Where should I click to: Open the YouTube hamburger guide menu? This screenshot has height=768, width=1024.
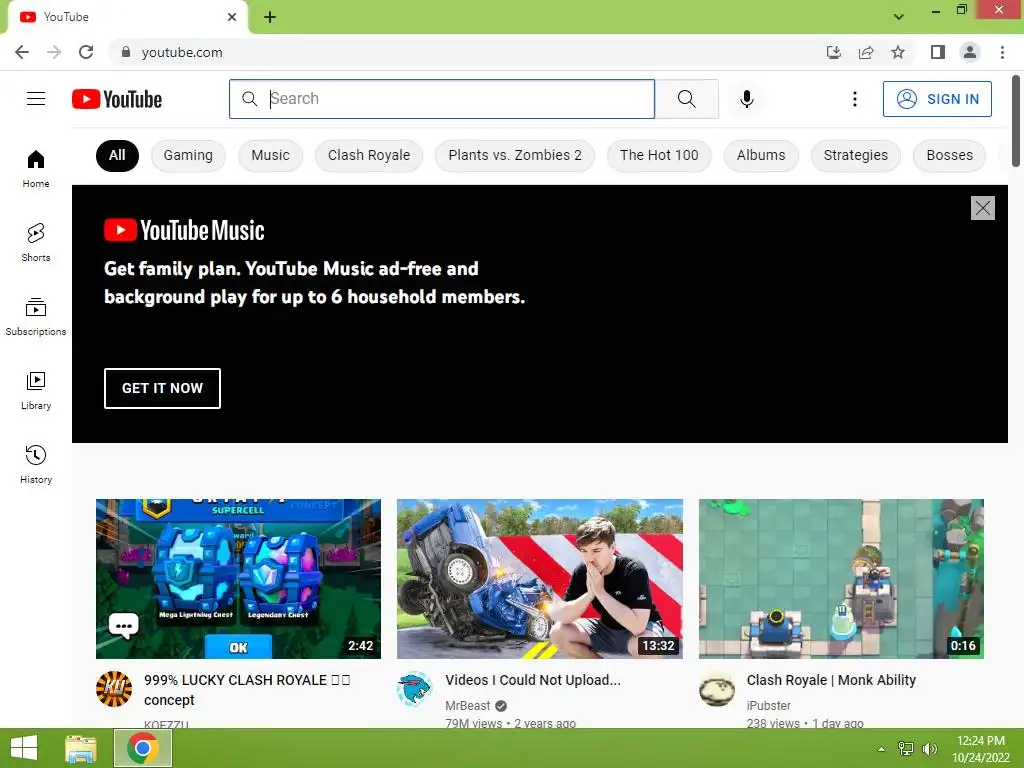point(36,99)
